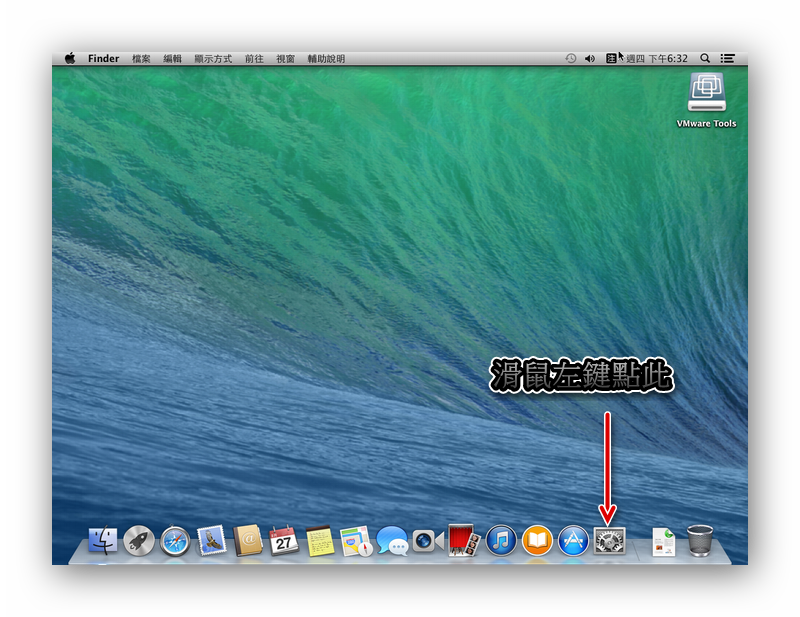Open Messages speech bubble icon
Screen dimensions: 800x617
(392, 541)
